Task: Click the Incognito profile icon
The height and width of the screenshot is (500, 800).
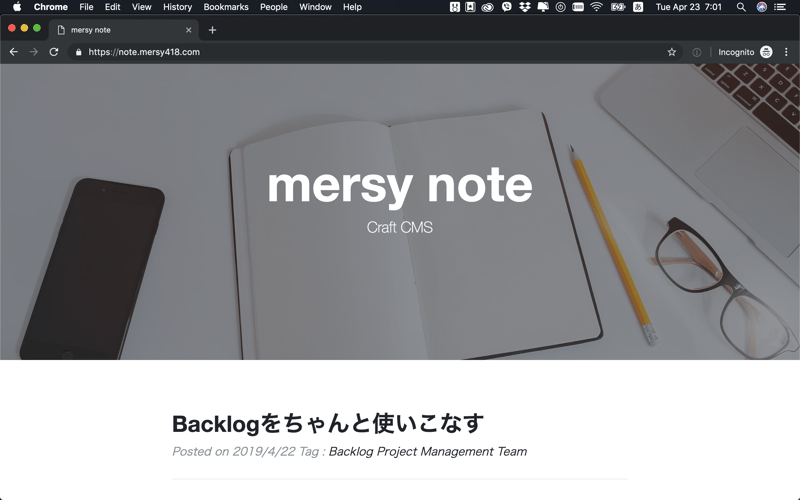Action: (766, 52)
